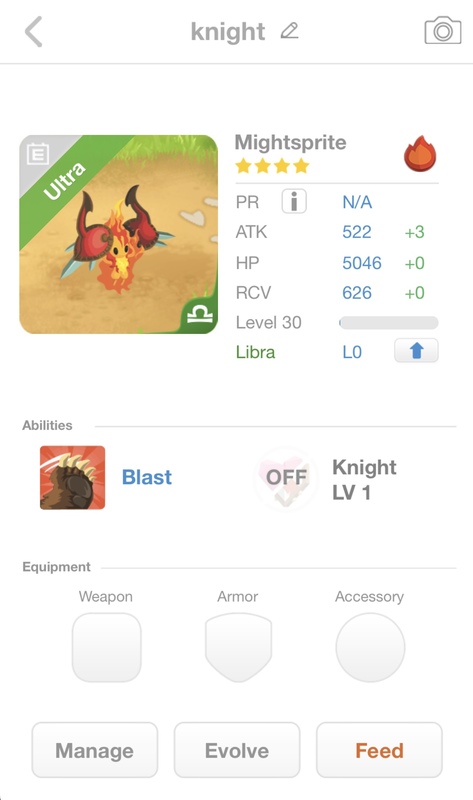The height and width of the screenshot is (800, 473).
Task: Edit the knight name with pencil icon
Action: pos(289,31)
